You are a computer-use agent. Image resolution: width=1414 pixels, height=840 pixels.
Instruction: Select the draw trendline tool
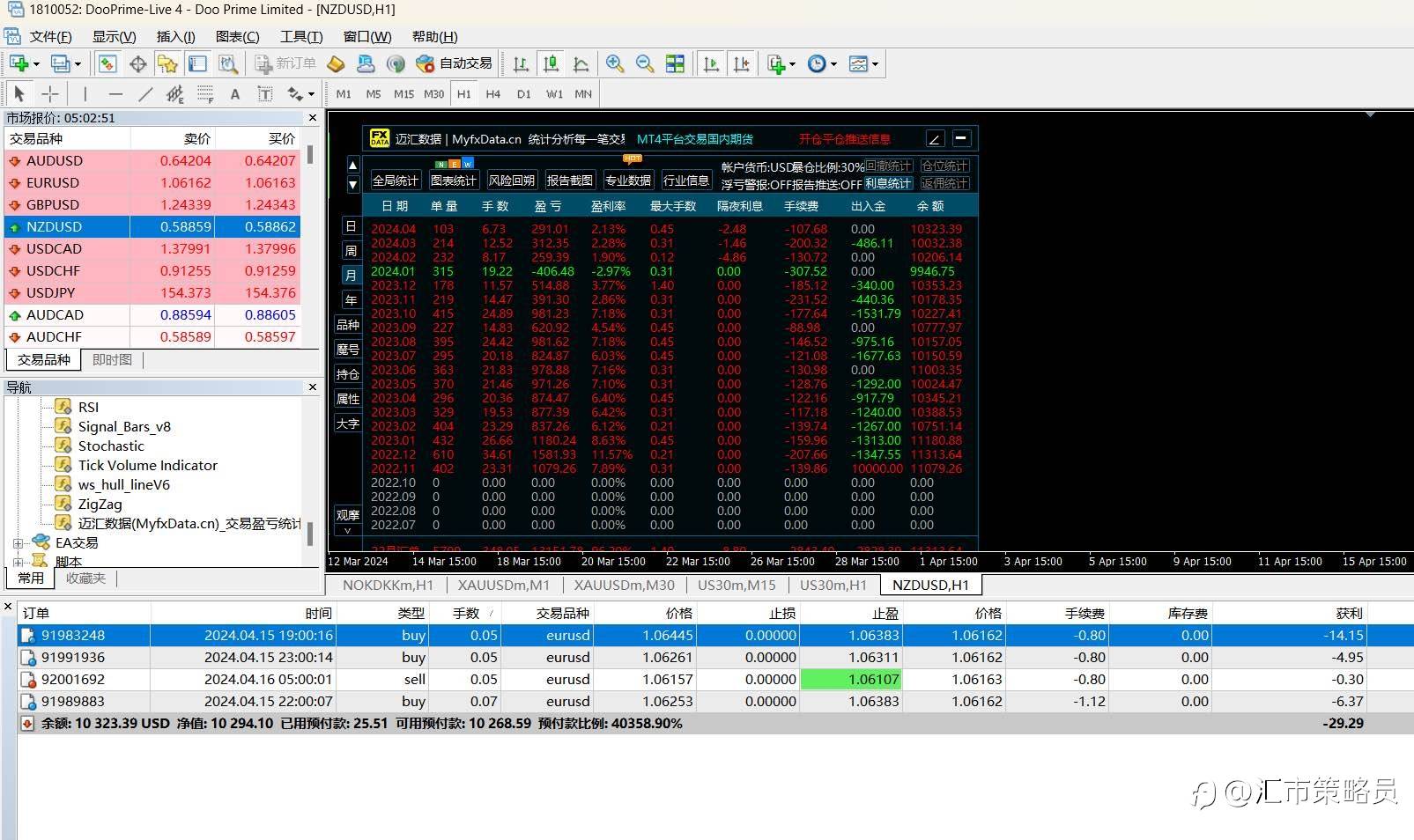(145, 94)
